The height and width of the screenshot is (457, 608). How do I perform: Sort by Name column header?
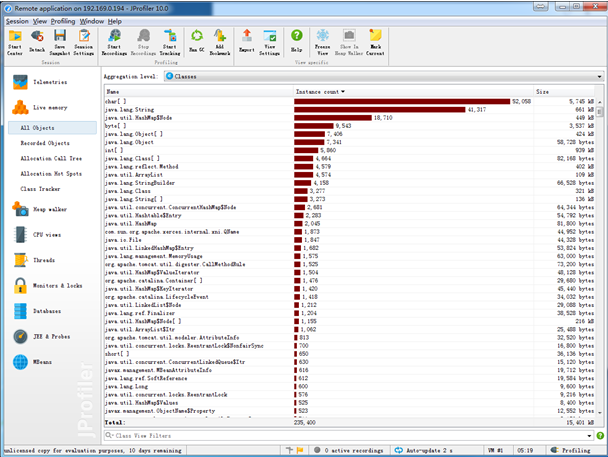coord(199,92)
